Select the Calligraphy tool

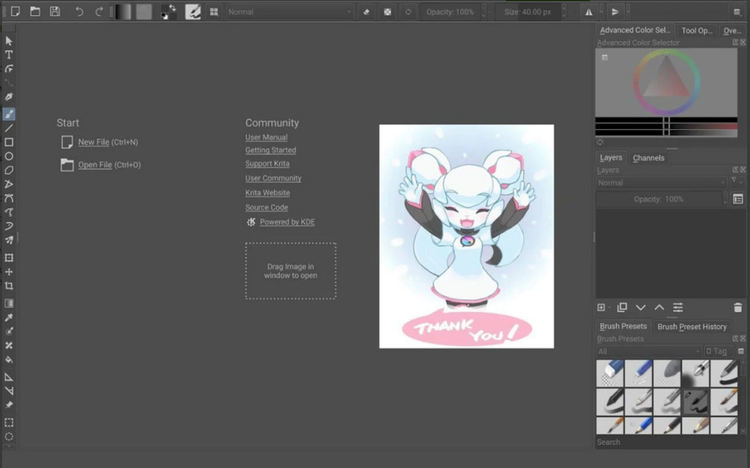pyautogui.click(x=9, y=97)
